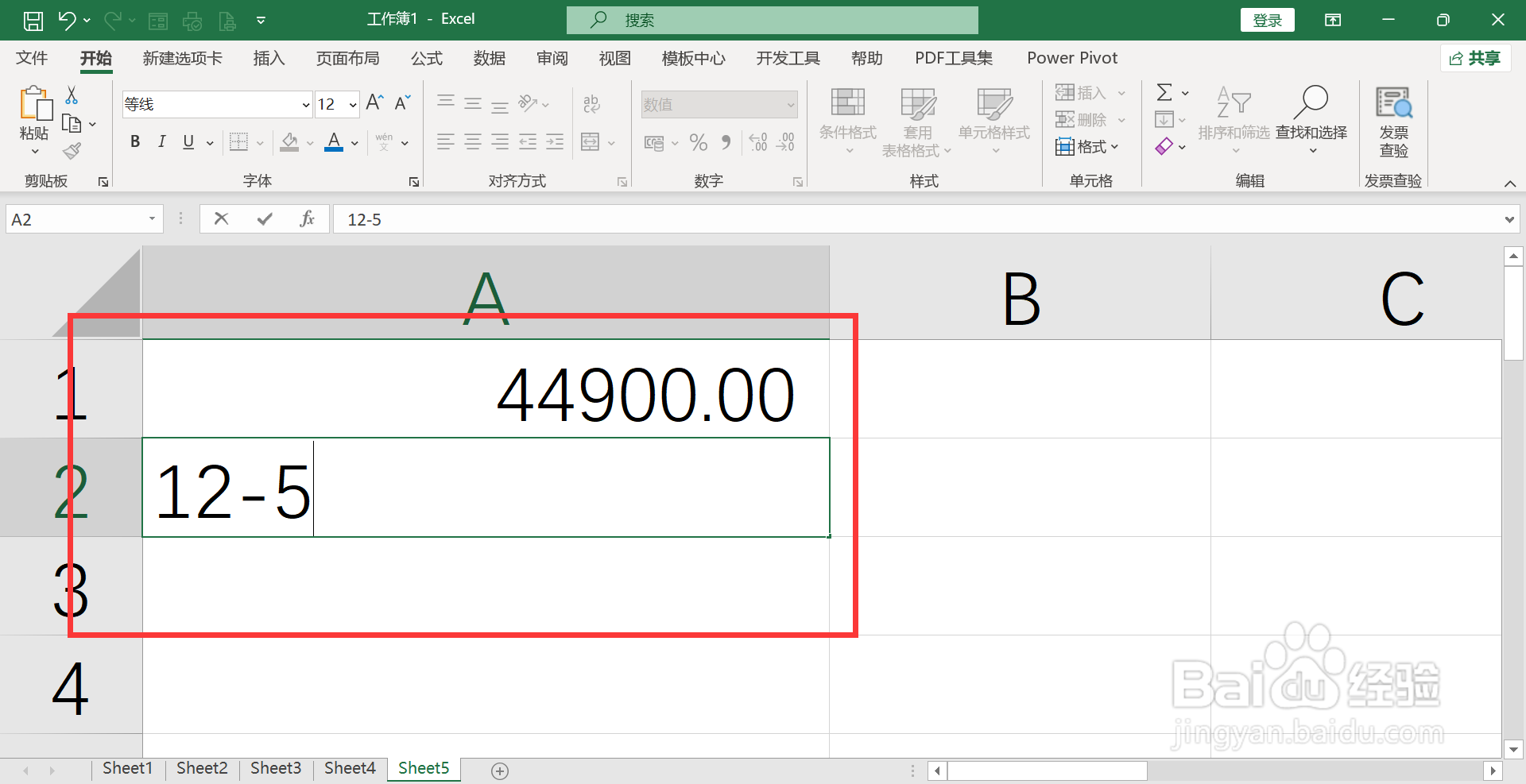Open 查找和选择 find and select
This screenshot has height=784, width=1526.
click(1311, 121)
